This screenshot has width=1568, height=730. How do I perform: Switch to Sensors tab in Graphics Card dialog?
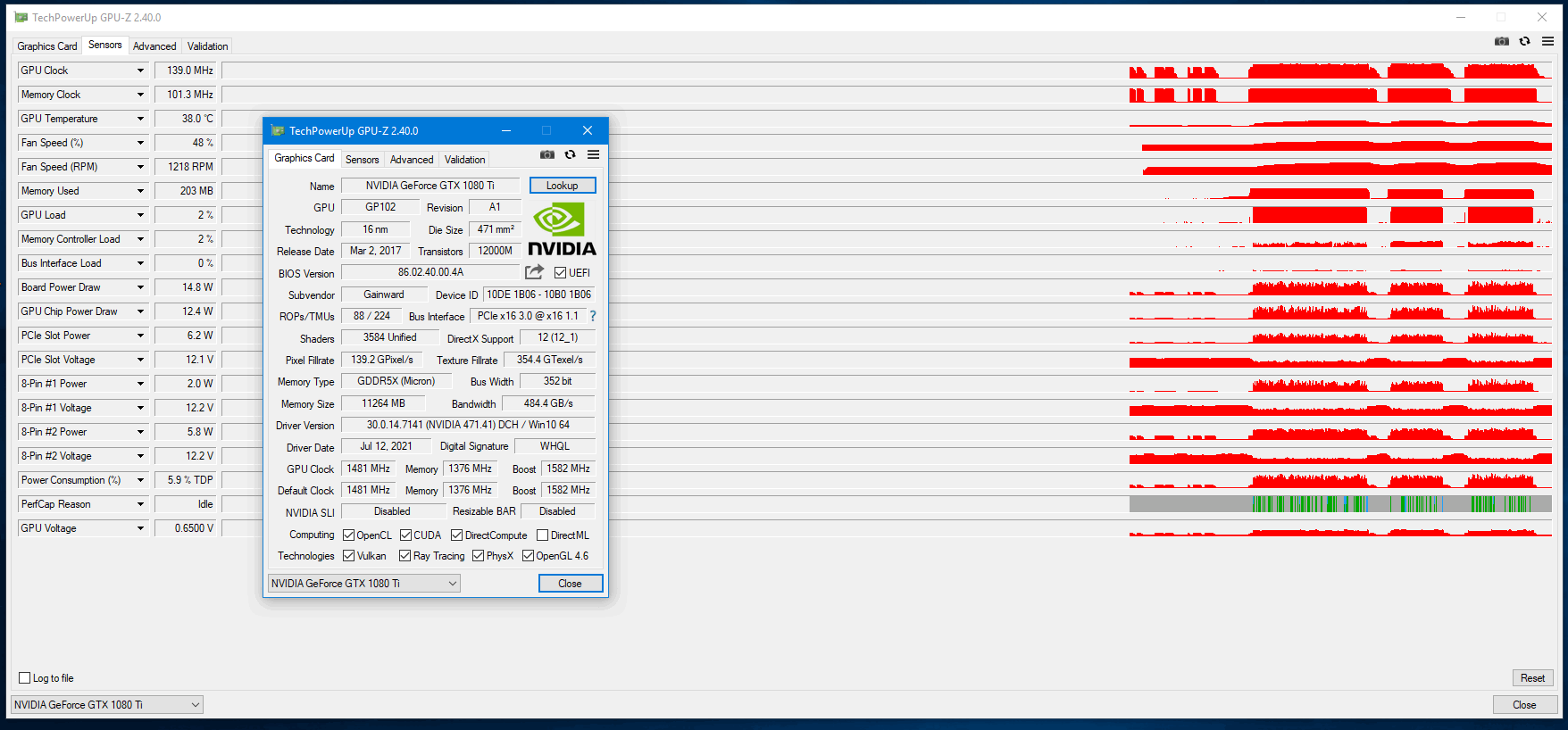(363, 160)
